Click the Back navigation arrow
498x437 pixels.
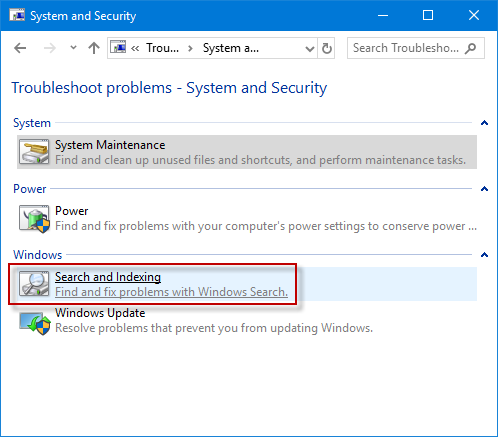pyautogui.click(x=20, y=48)
